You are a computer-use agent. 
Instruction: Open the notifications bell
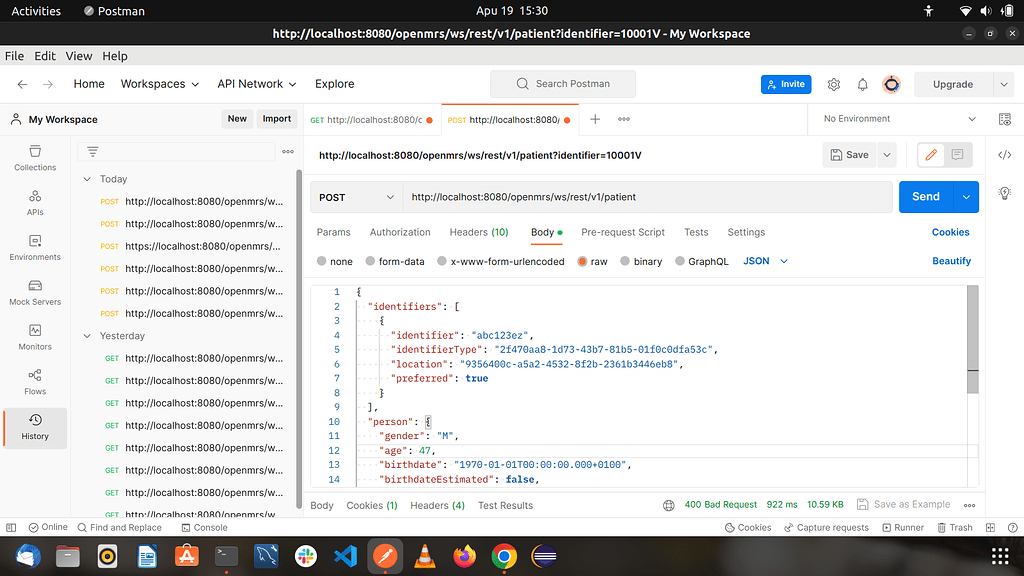[x=862, y=84]
